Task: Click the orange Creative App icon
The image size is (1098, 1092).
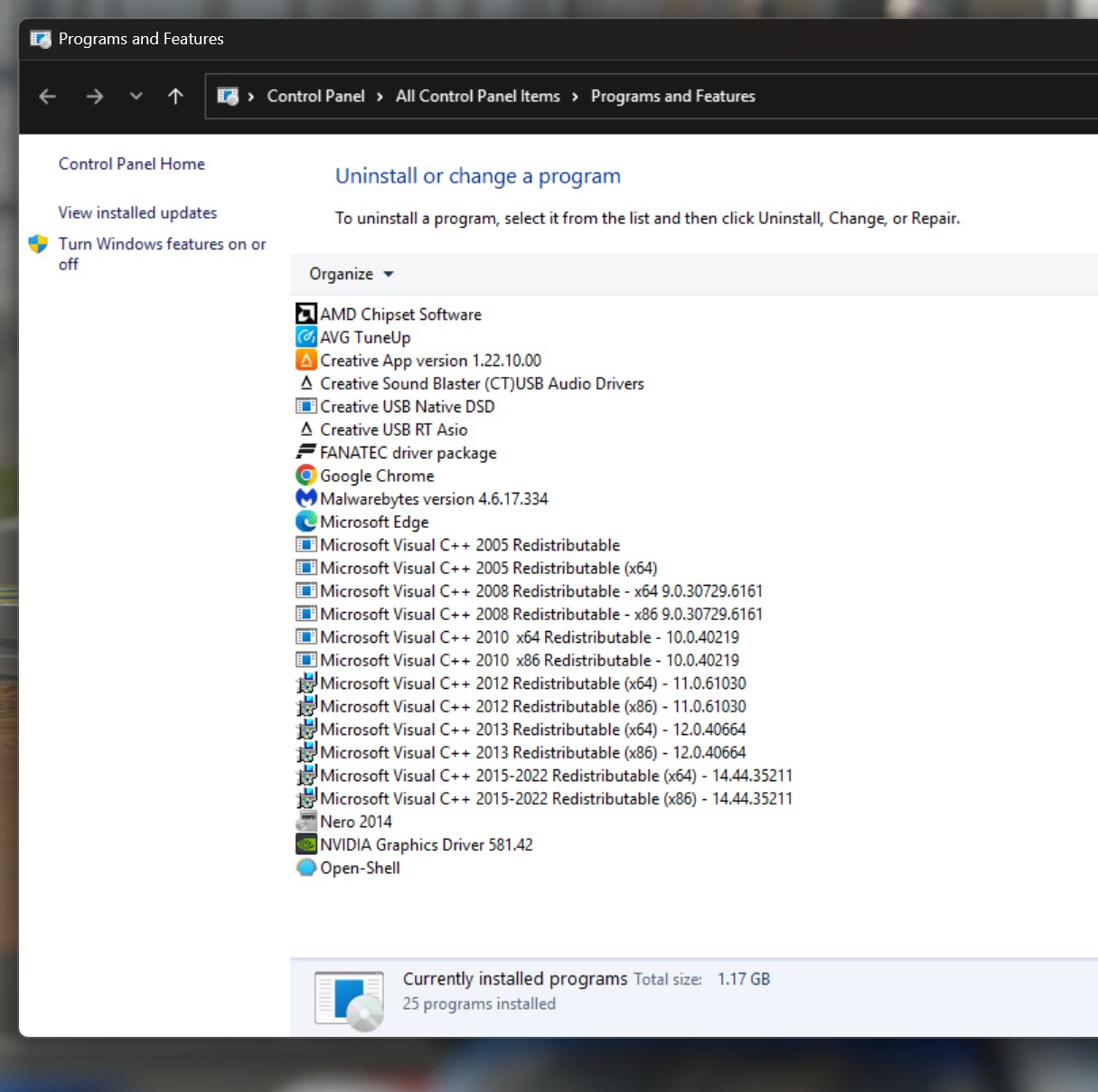Action: (x=306, y=360)
